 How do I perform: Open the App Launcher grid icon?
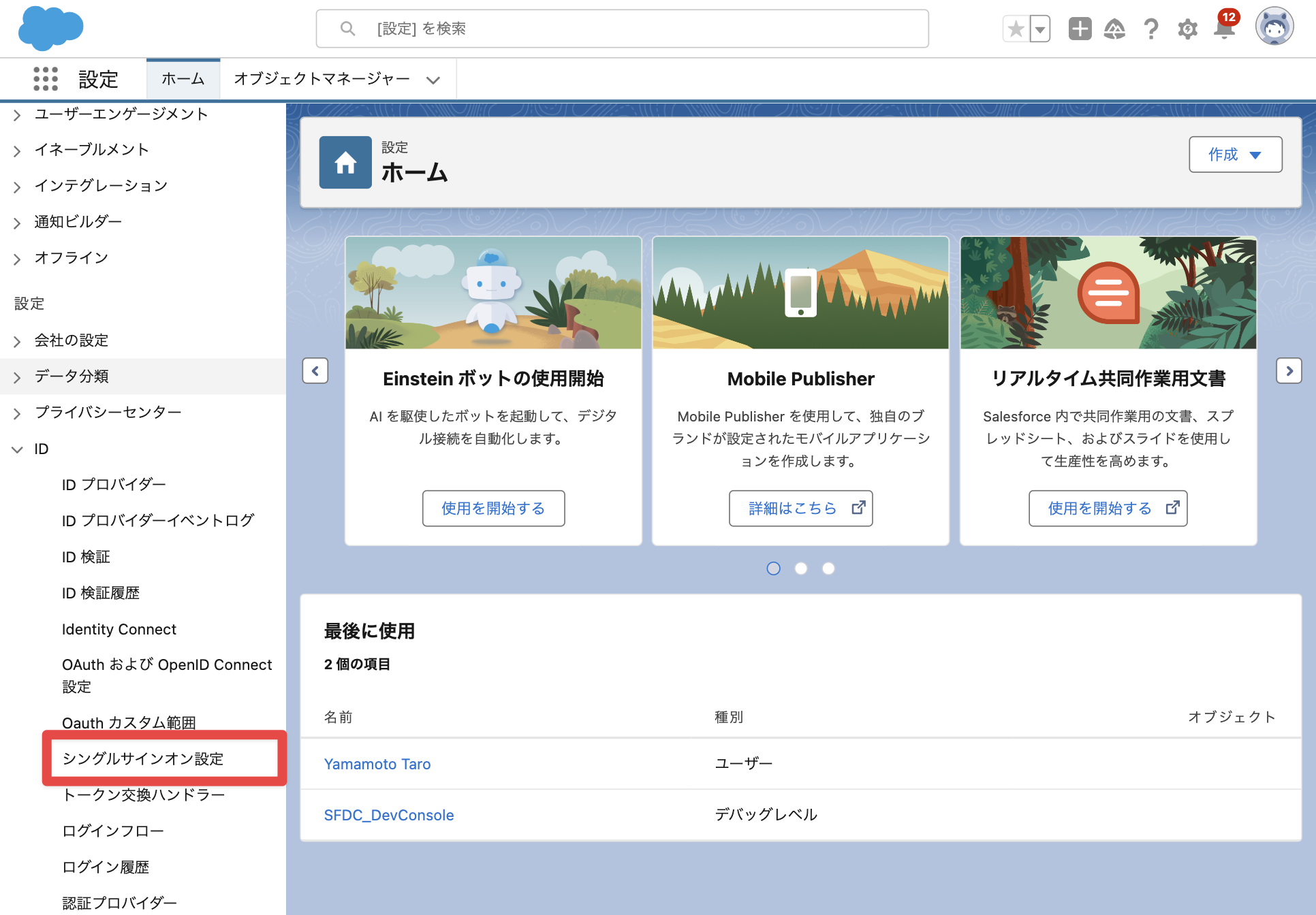[x=46, y=79]
